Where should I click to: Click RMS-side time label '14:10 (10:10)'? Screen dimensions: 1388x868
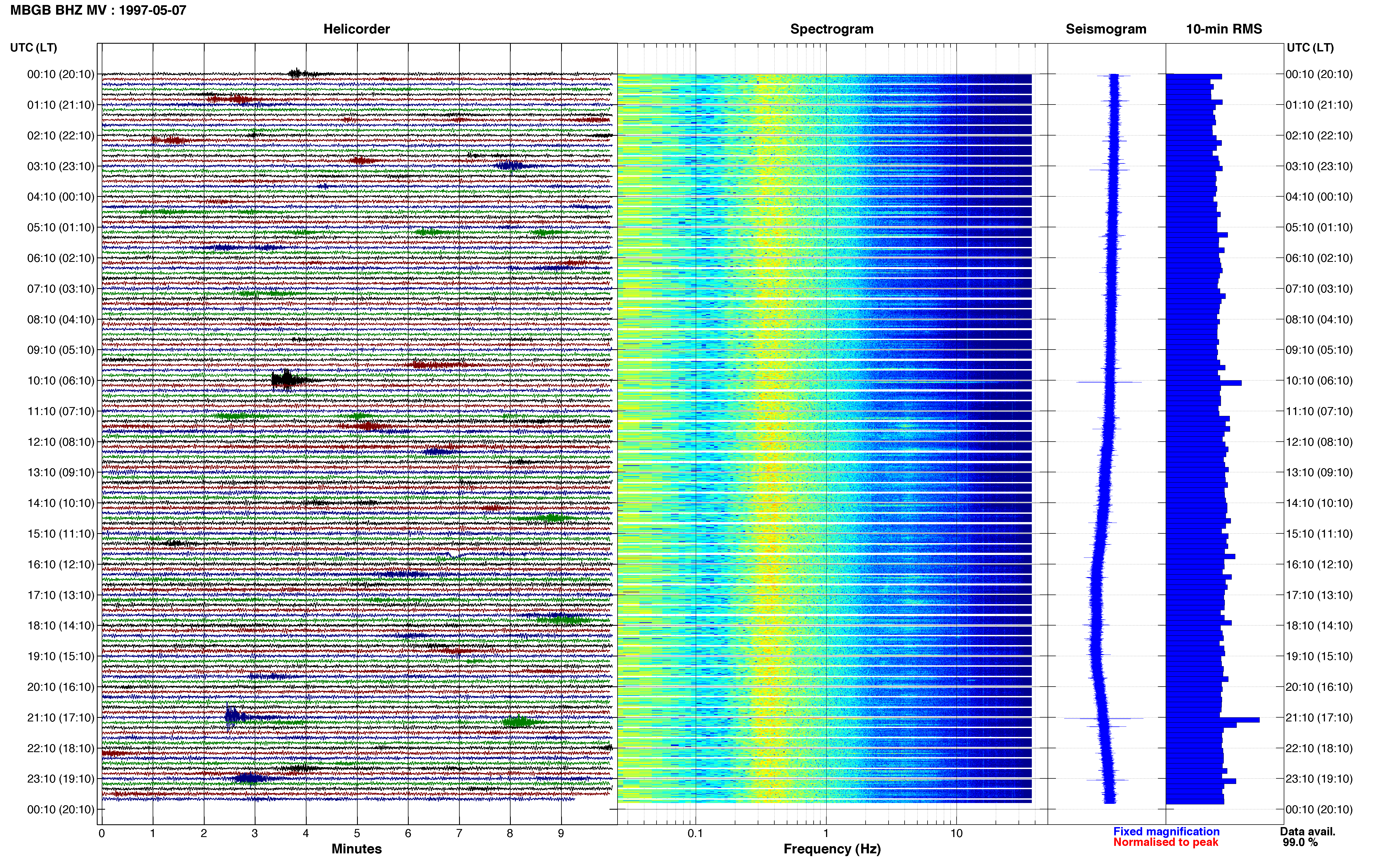tap(1319, 504)
